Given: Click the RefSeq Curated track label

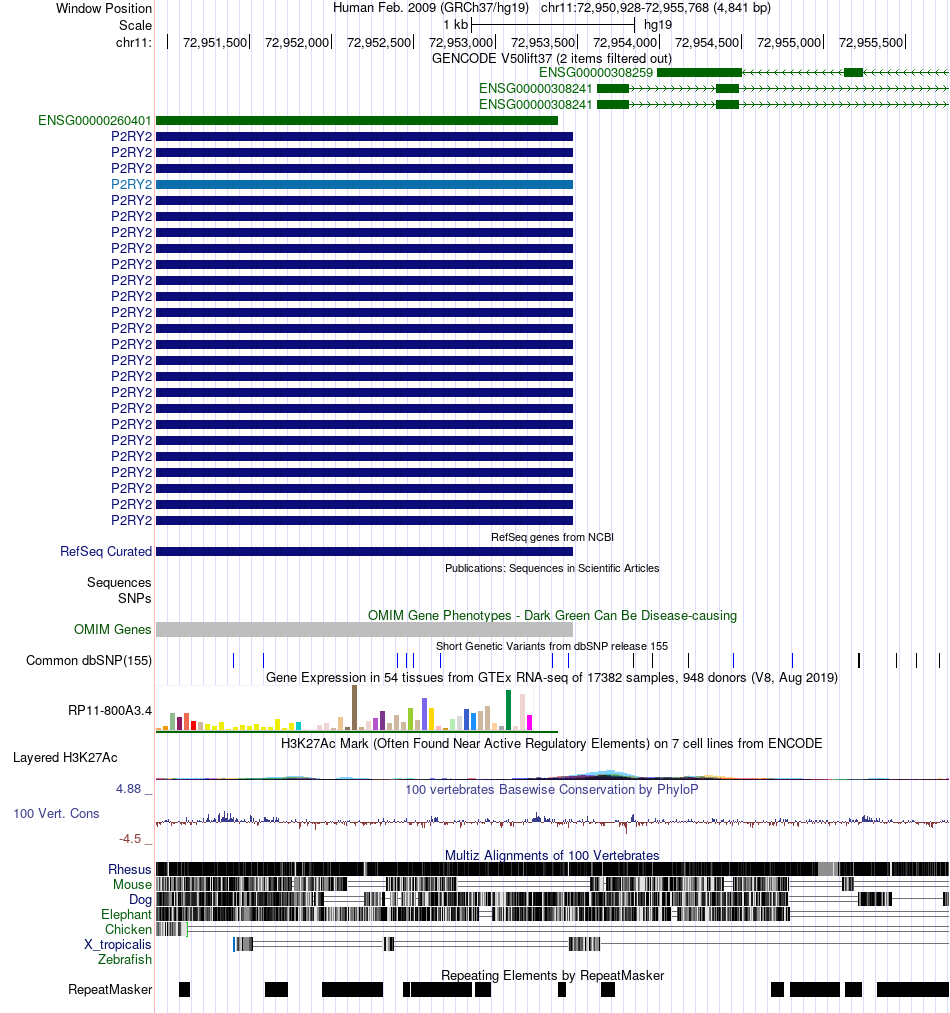Looking at the screenshot, I should tap(106, 551).
